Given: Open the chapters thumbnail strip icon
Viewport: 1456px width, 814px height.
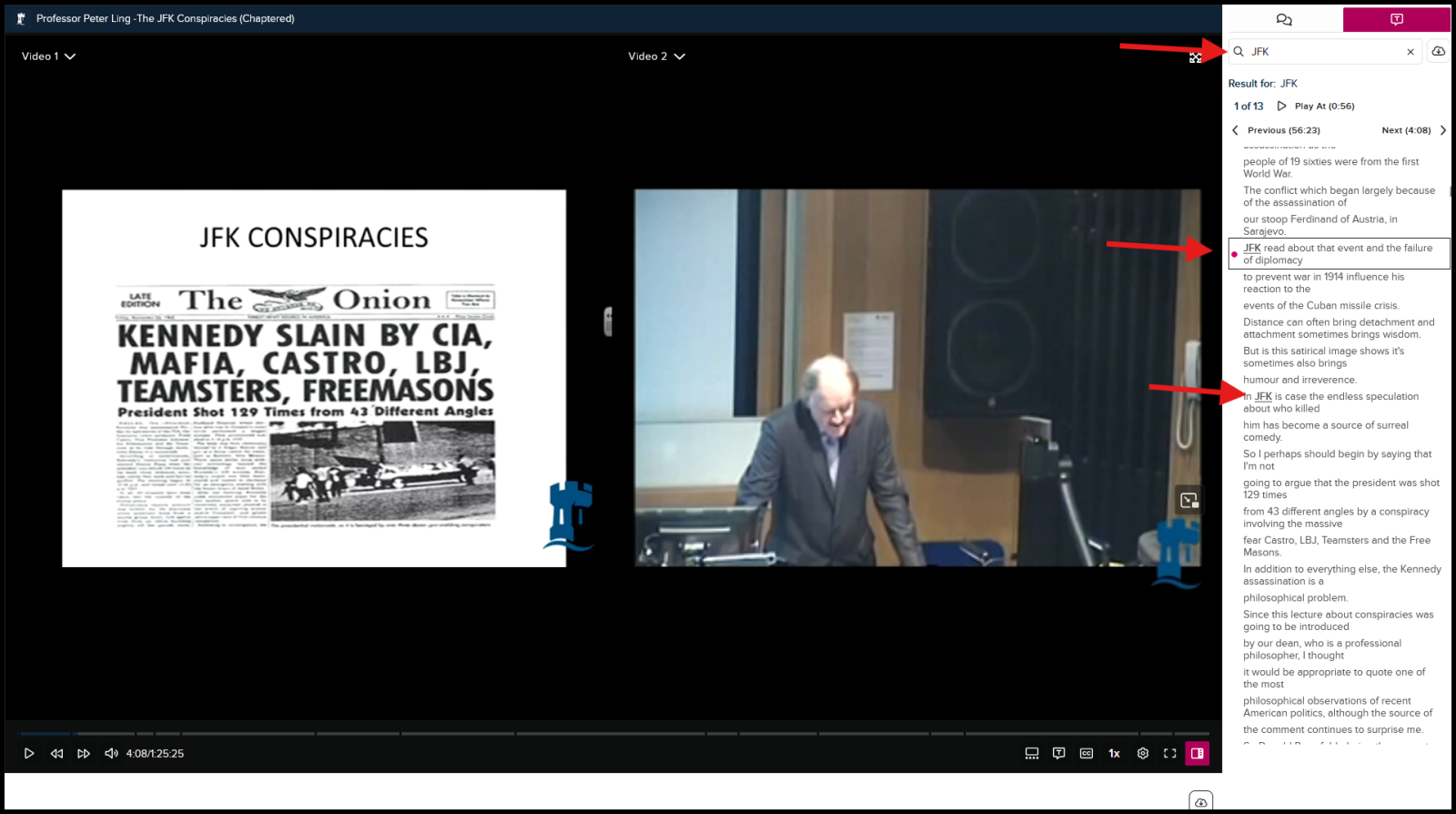Looking at the screenshot, I should coord(1032,753).
